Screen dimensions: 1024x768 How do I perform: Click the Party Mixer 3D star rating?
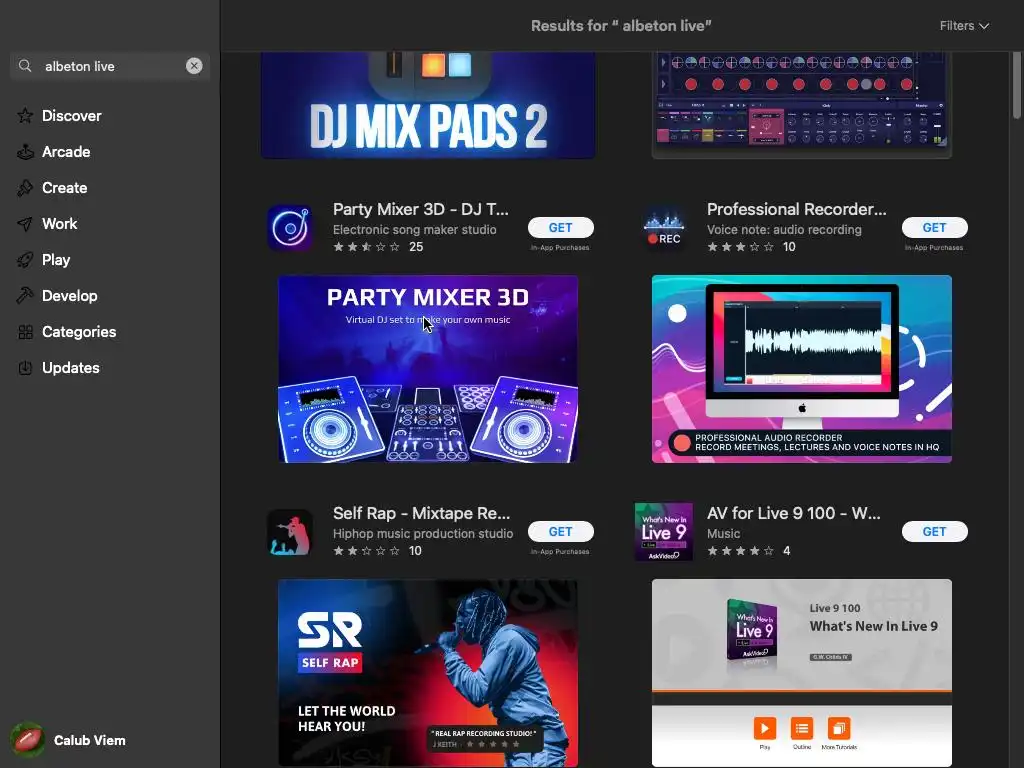(x=366, y=247)
